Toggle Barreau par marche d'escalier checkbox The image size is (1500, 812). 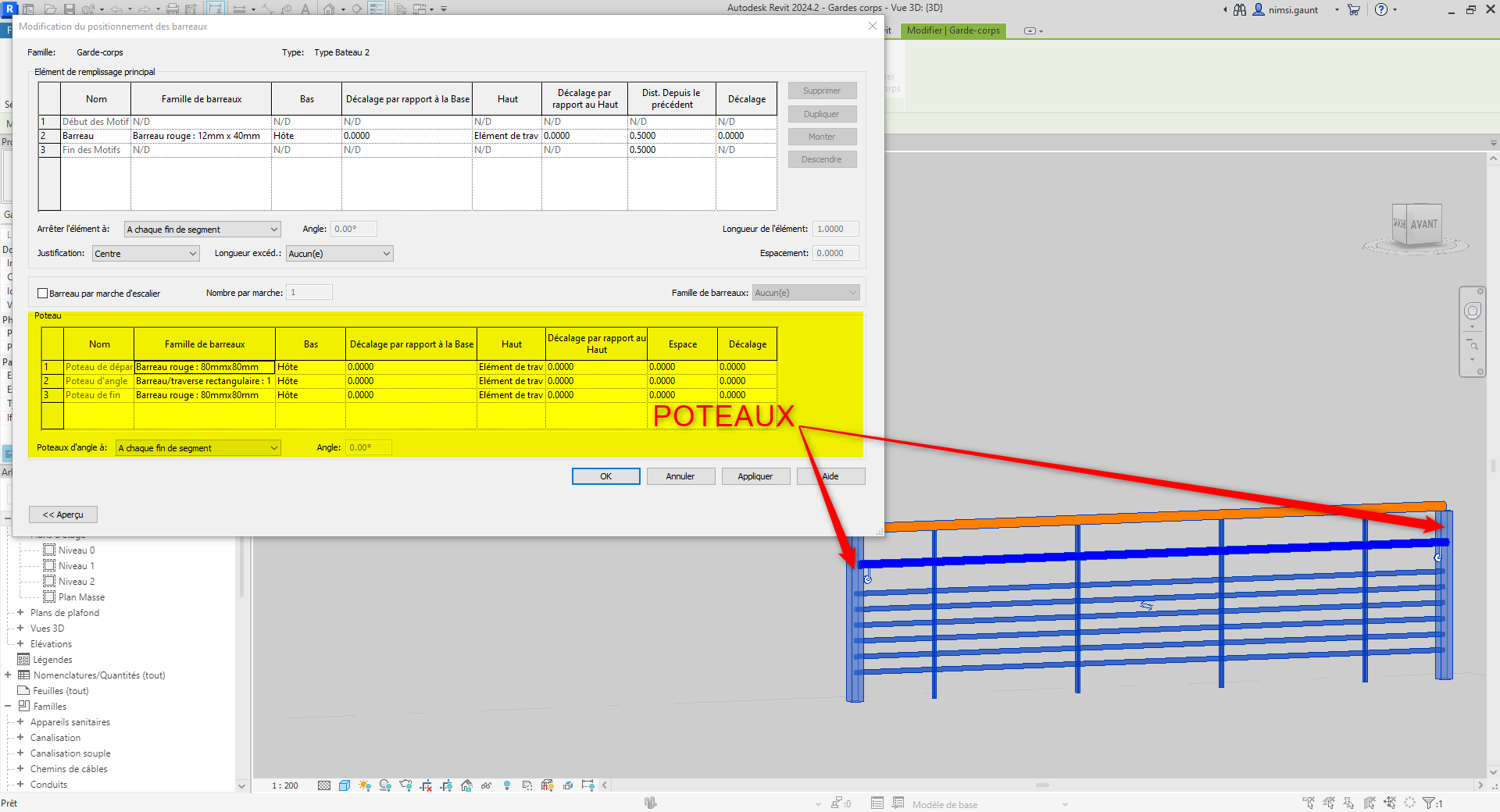(x=43, y=294)
